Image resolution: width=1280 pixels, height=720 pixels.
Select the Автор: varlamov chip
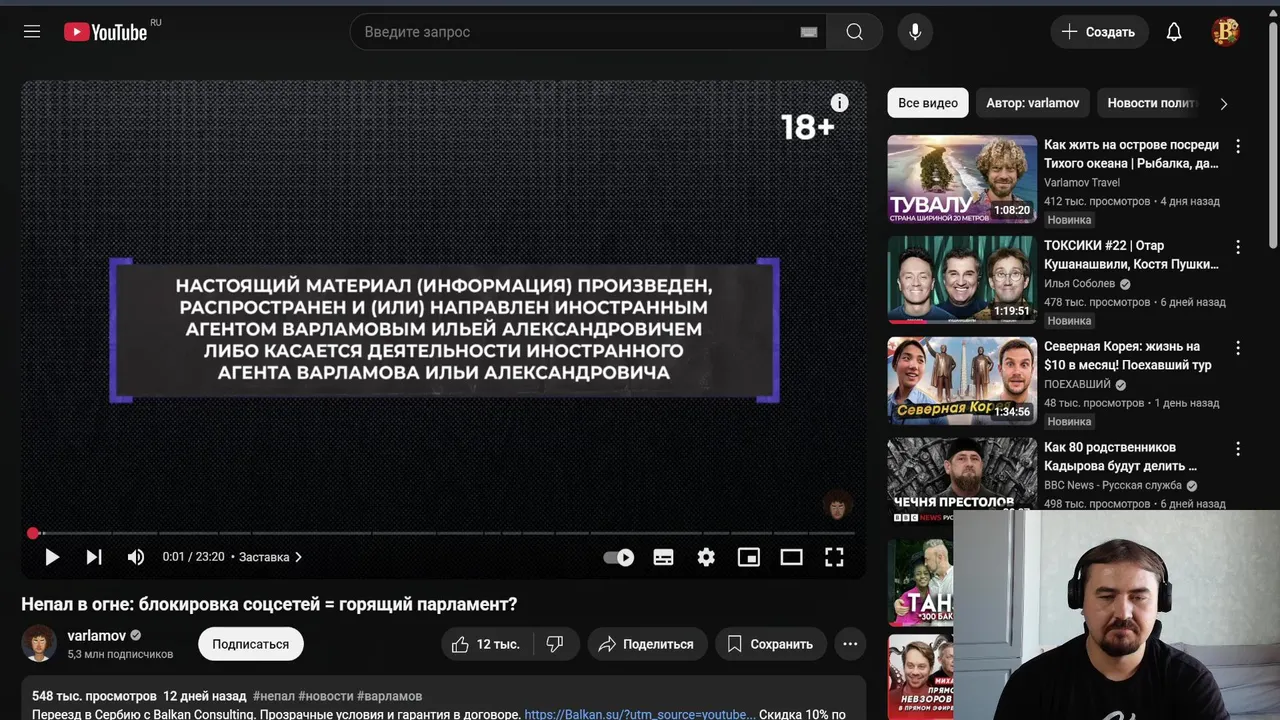pyautogui.click(x=1033, y=103)
